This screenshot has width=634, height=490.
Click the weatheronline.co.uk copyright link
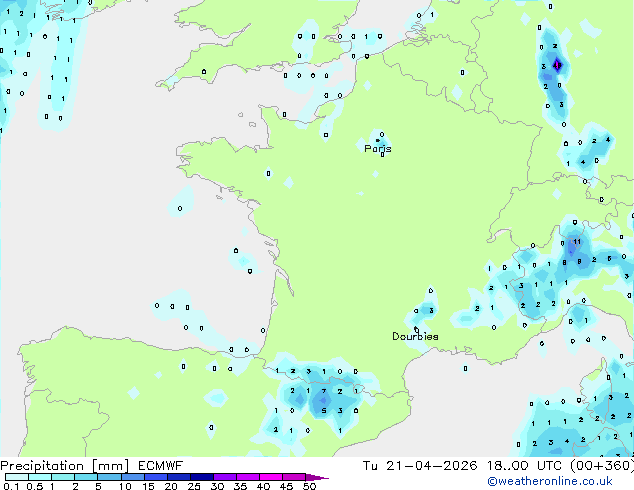click(550, 481)
